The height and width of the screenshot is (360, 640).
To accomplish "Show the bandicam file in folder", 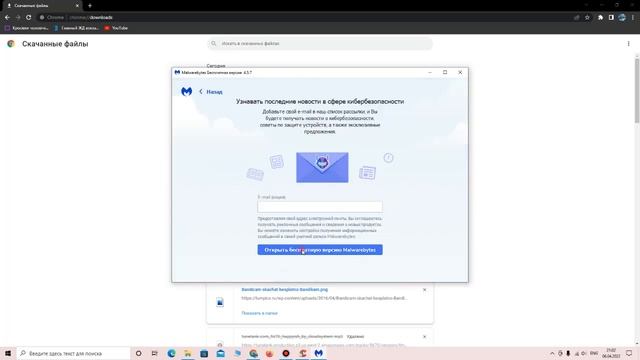I will (259, 313).
